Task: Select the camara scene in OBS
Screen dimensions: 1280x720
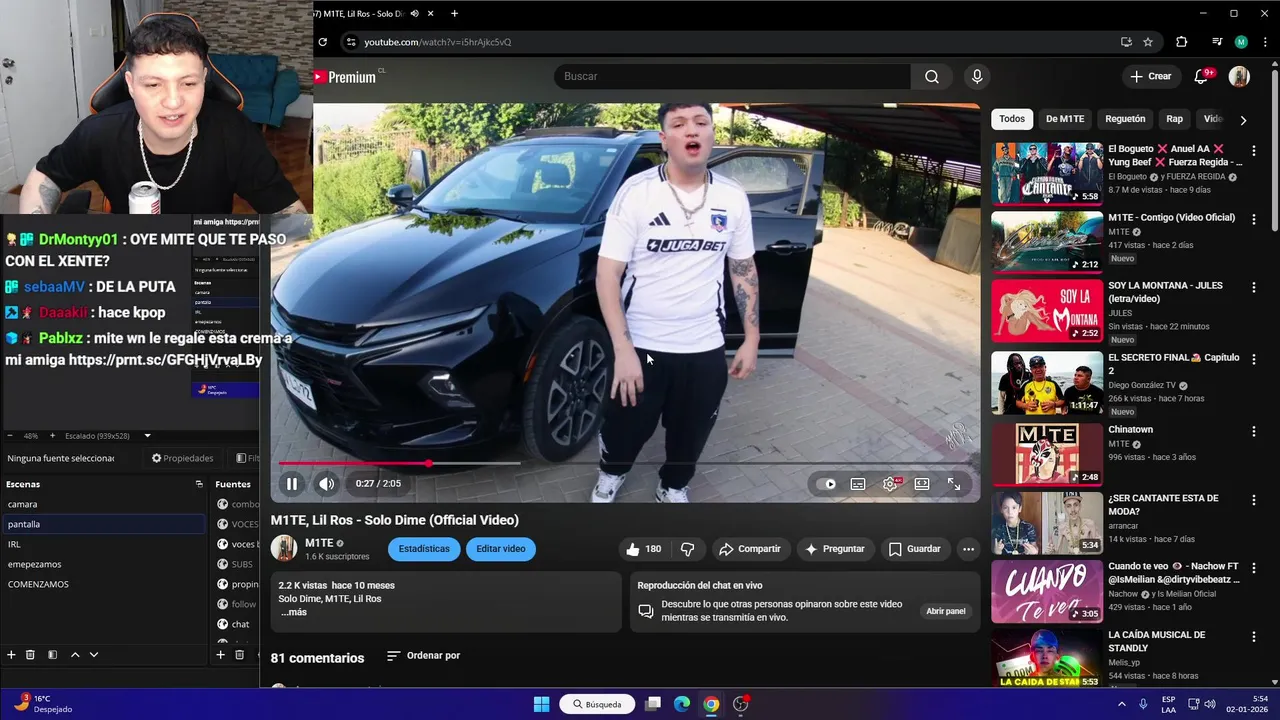Action: pos(103,504)
